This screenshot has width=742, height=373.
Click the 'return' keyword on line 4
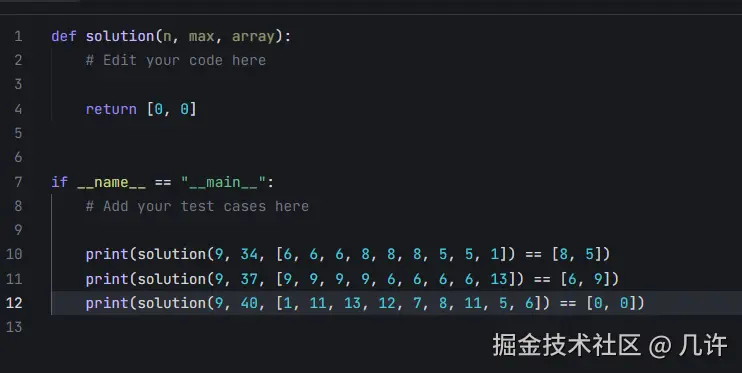[x=111, y=109]
